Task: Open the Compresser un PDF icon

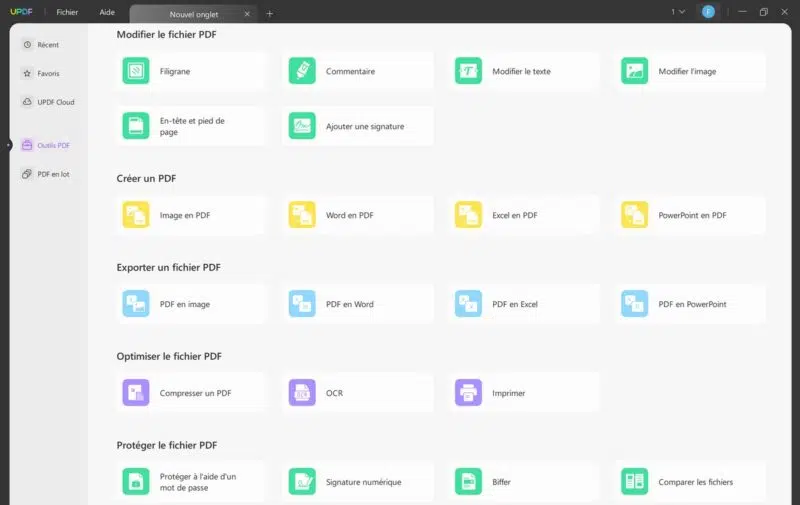Action: coord(136,393)
